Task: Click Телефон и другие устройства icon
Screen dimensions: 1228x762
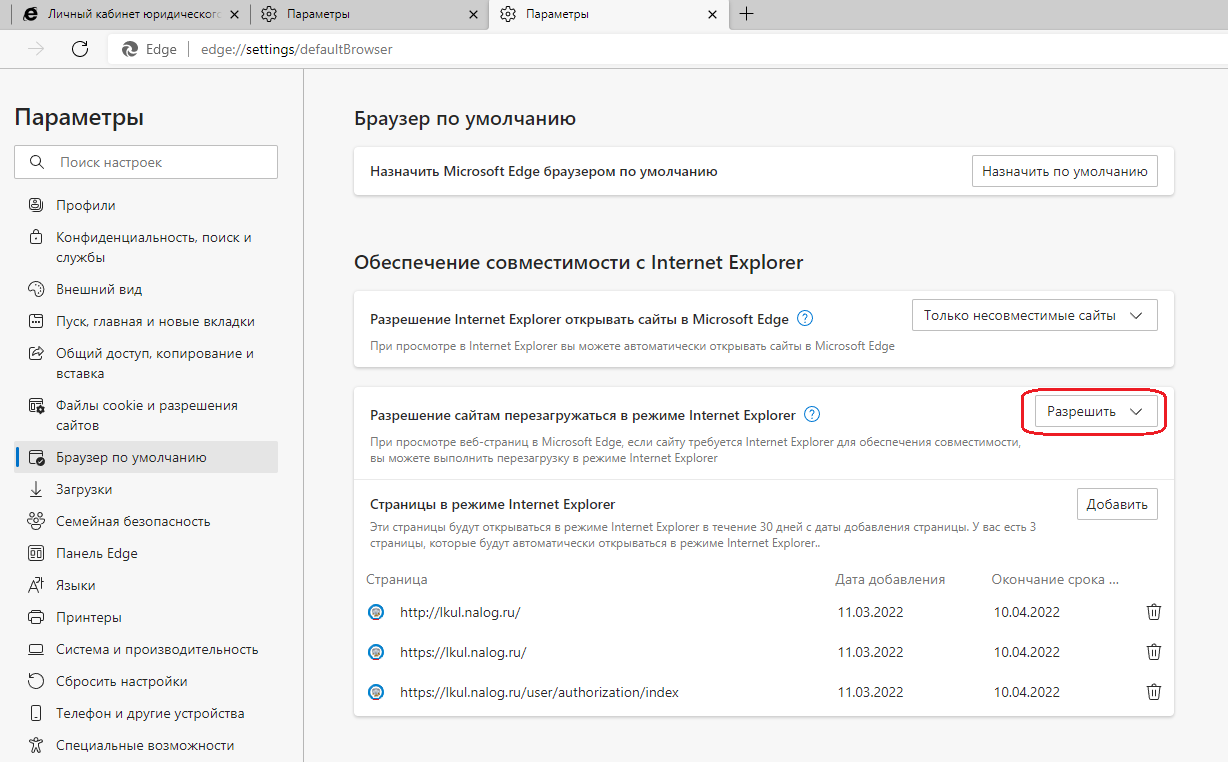Action: [x=36, y=713]
